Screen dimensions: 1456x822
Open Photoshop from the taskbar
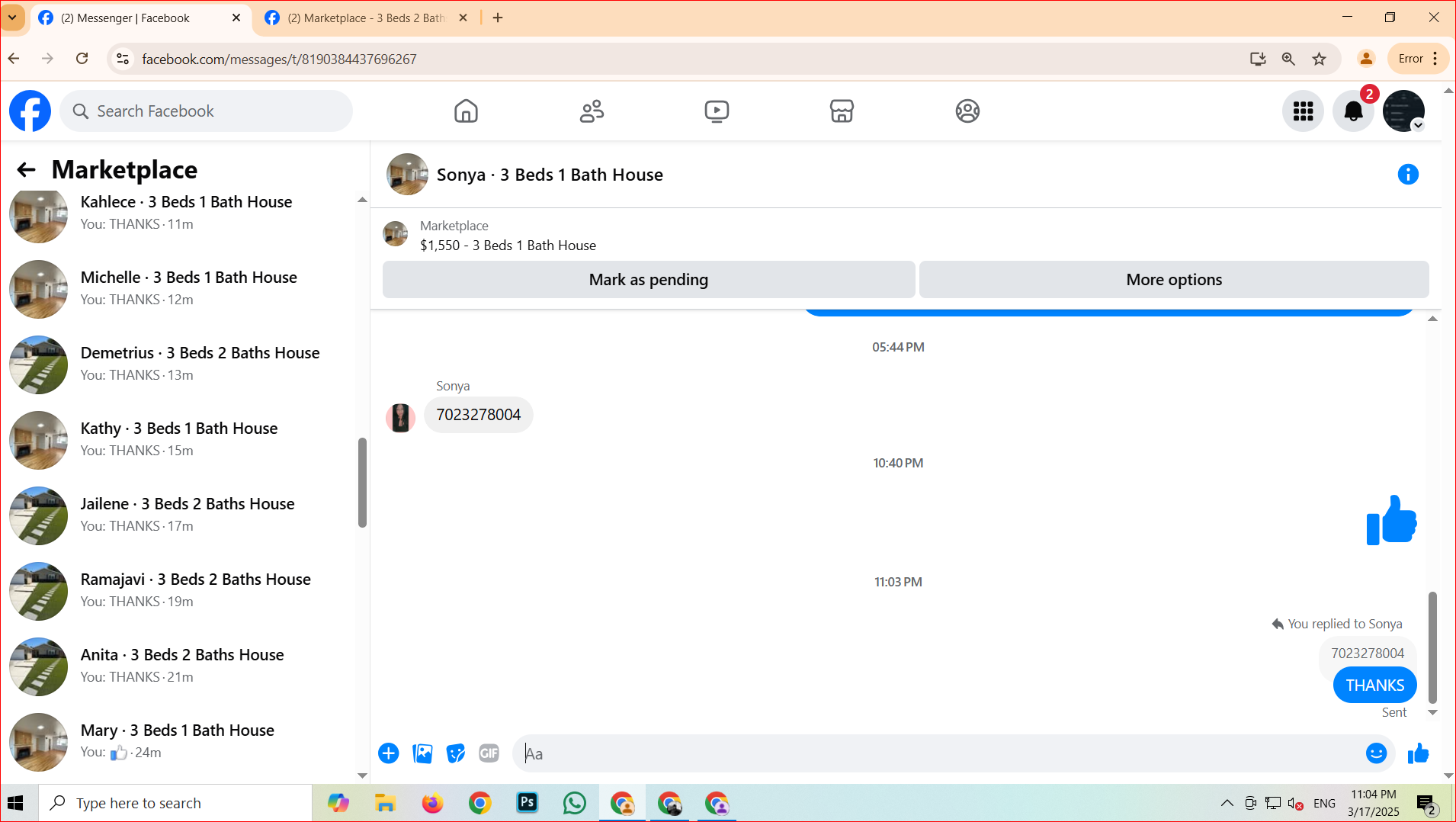point(527,803)
